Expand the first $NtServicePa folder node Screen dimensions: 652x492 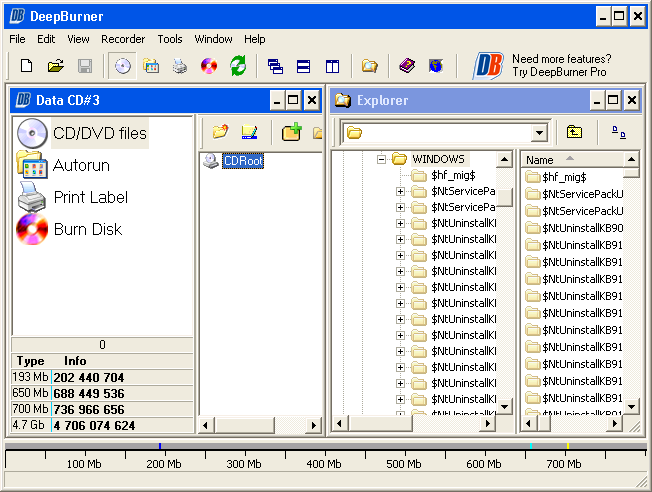pyautogui.click(x=400, y=191)
